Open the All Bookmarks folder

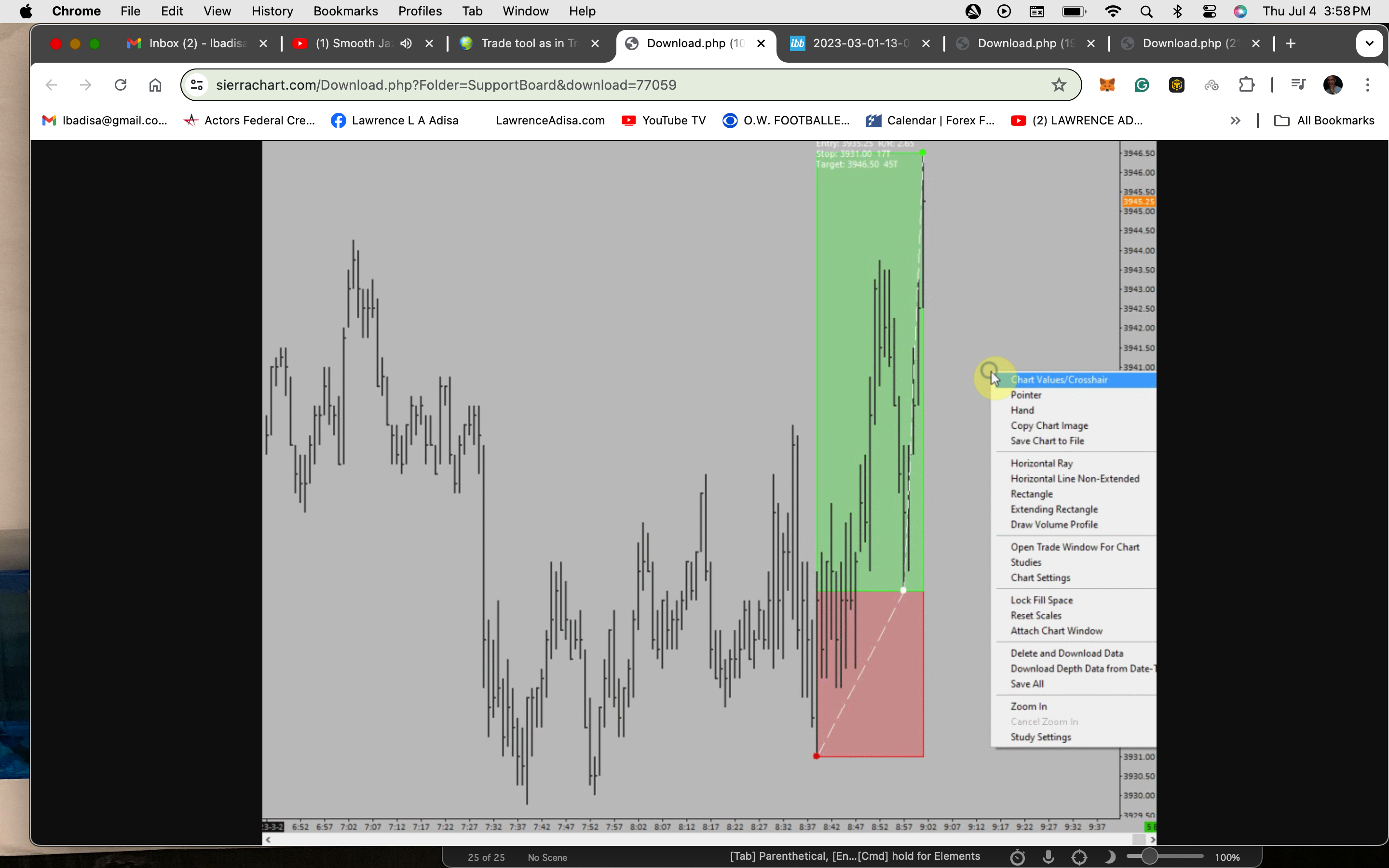(x=1324, y=121)
